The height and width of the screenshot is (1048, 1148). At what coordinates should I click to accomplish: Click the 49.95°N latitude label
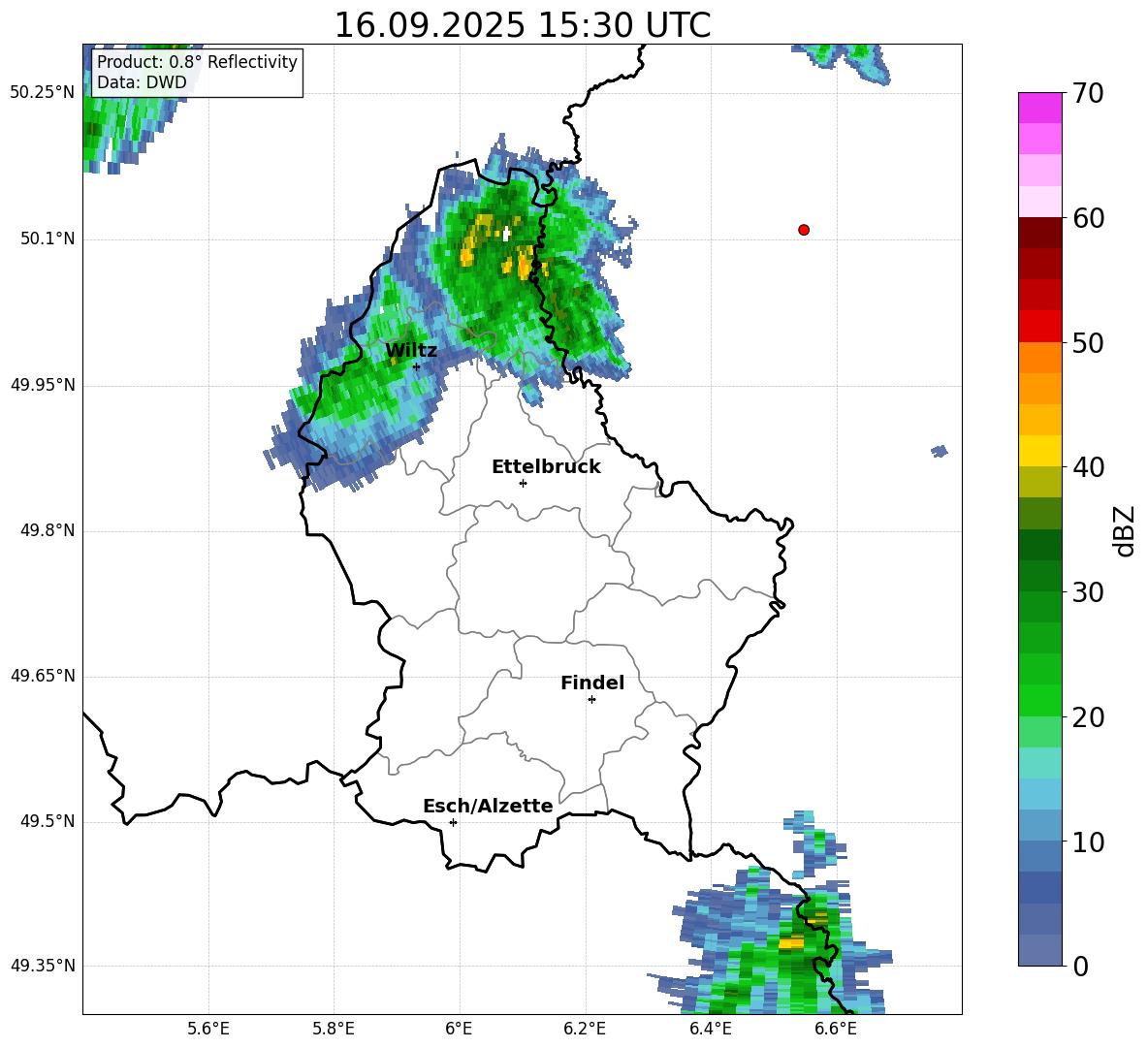pos(43,384)
